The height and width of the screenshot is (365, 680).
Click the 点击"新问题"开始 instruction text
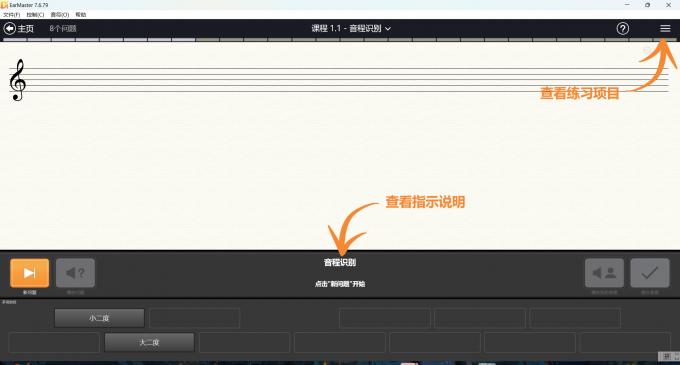coord(340,284)
